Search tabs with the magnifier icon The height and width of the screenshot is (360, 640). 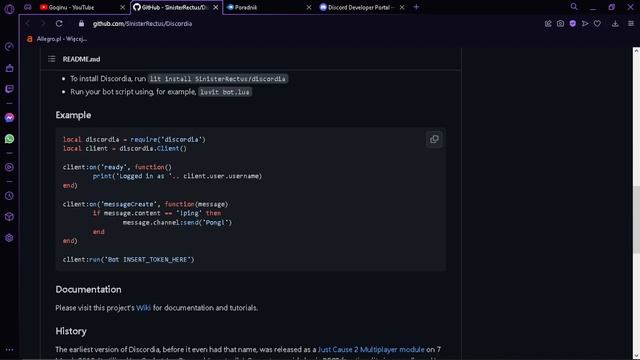tap(574, 7)
